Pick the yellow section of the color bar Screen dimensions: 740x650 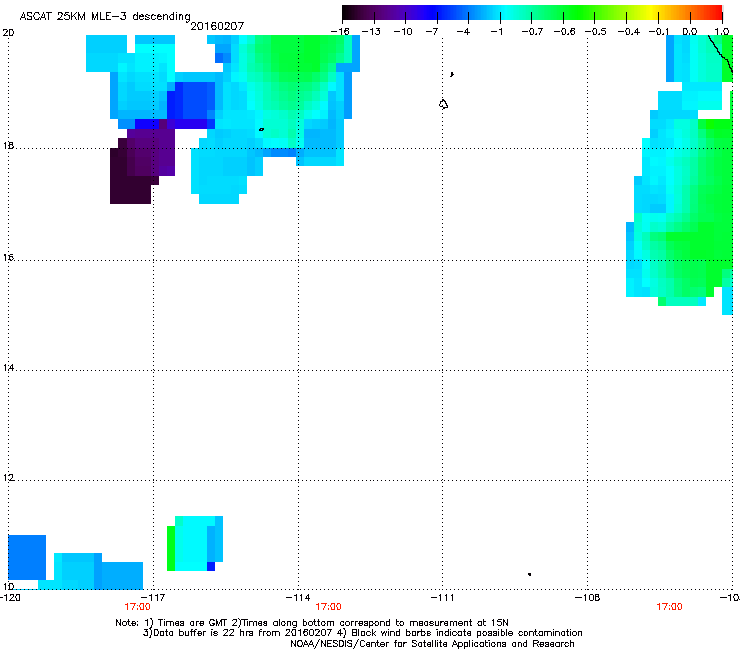coord(653,12)
